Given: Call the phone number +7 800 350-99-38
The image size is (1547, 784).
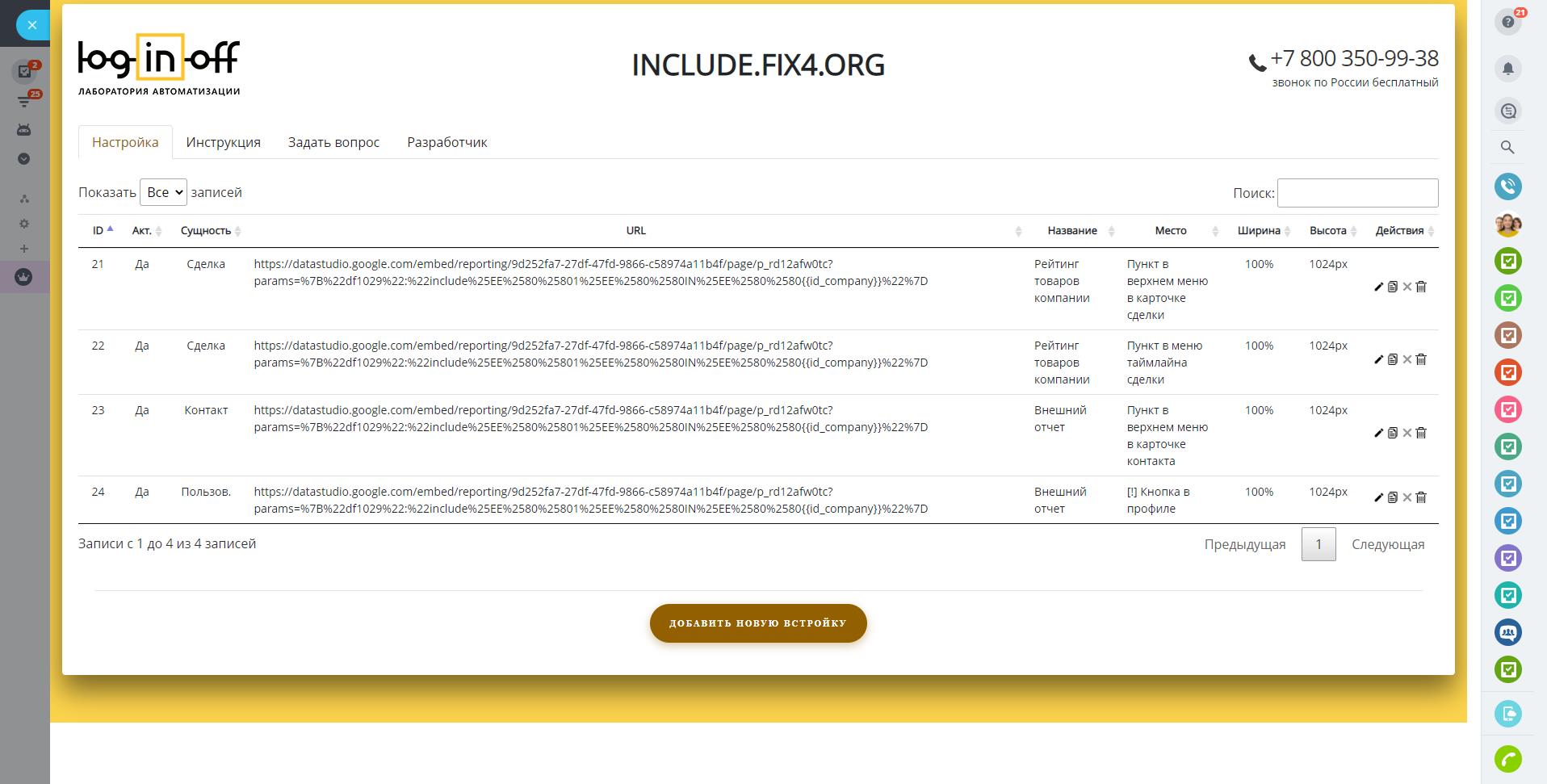Looking at the screenshot, I should click(x=1354, y=59).
